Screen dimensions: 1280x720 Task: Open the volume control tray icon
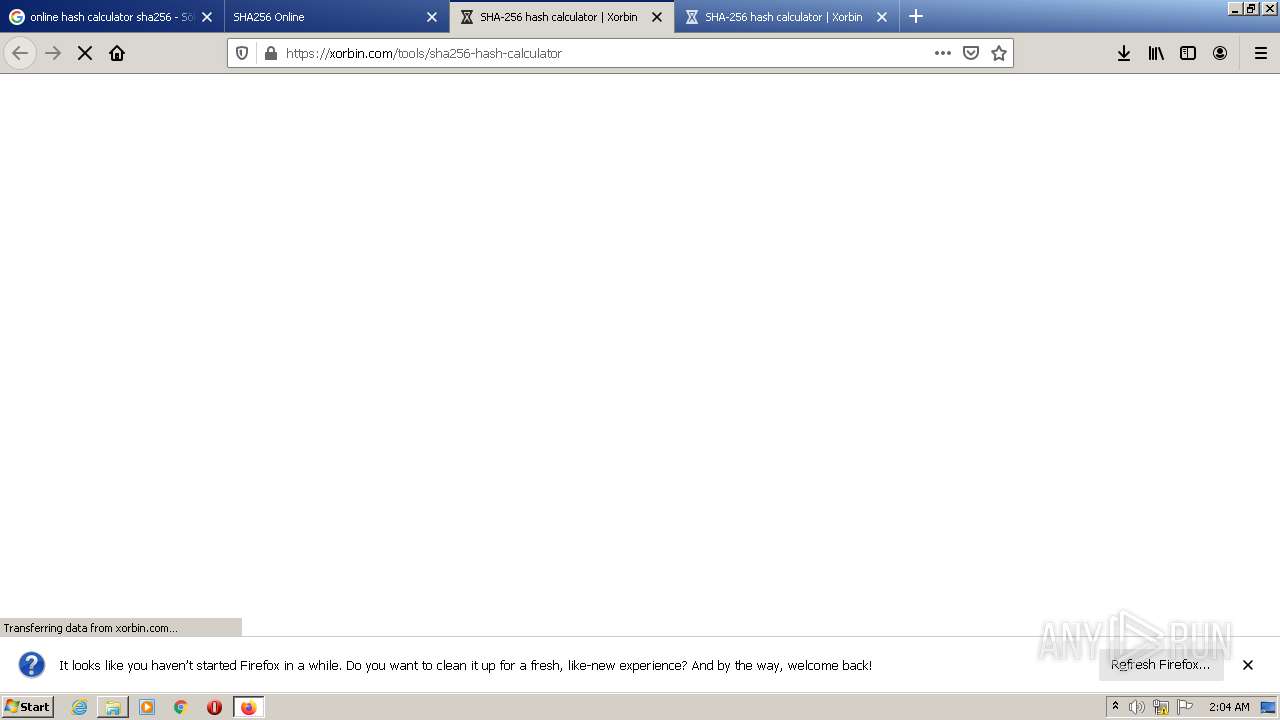pos(1137,707)
